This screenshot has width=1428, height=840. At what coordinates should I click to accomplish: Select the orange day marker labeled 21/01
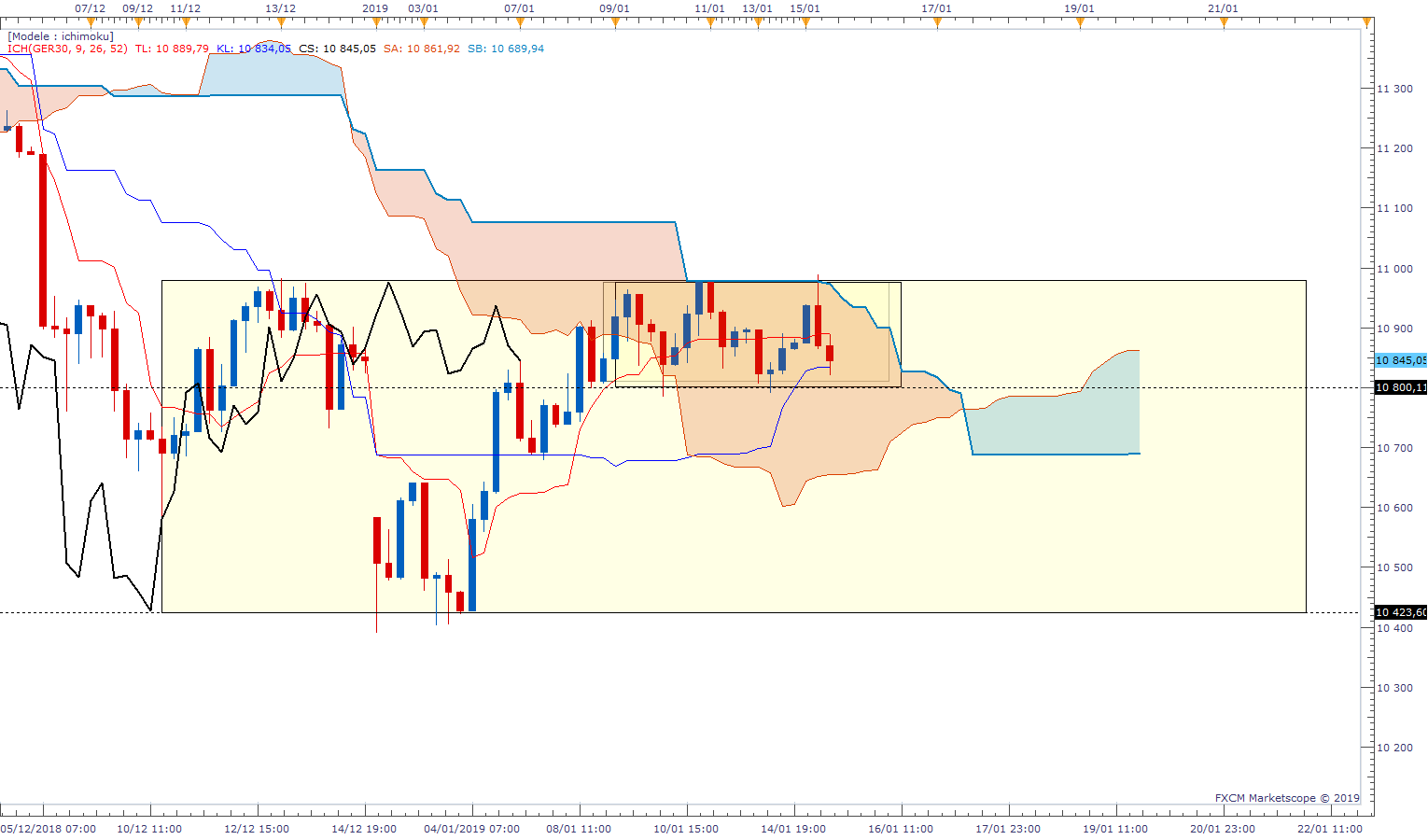(1224, 22)
